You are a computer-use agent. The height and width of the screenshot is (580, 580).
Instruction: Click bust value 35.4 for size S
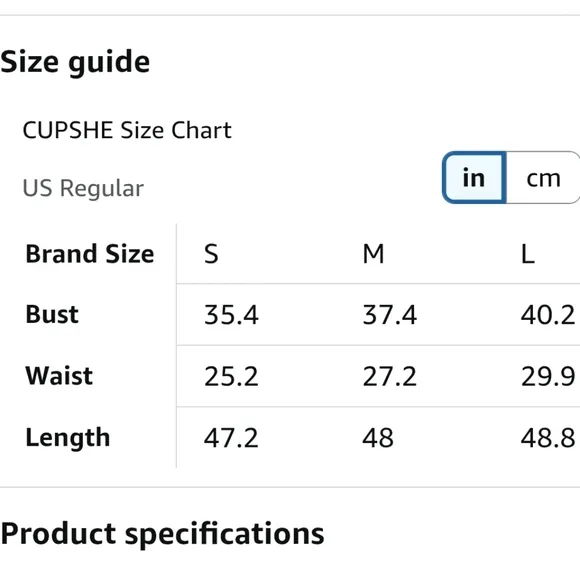(x=231, y=315)
